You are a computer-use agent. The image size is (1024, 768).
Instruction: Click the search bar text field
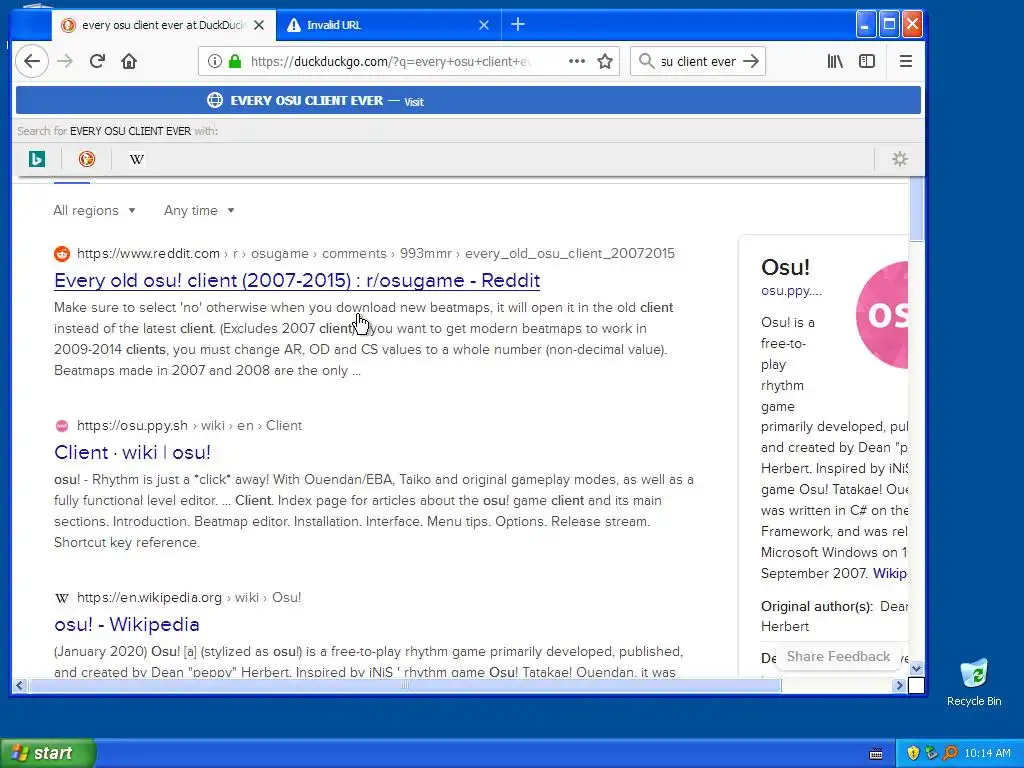(698, 61)
